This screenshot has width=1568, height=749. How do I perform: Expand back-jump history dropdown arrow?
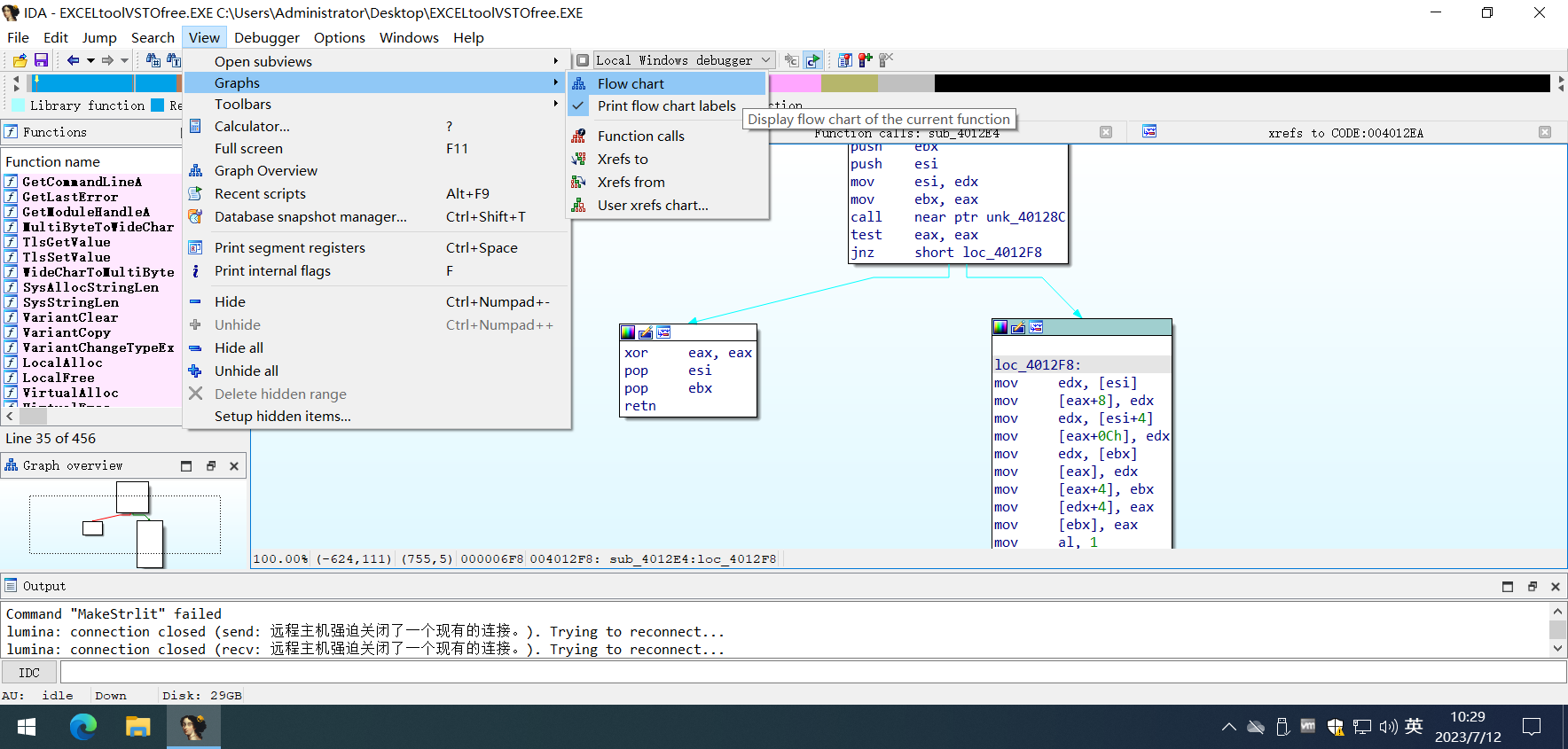[90, 60]
